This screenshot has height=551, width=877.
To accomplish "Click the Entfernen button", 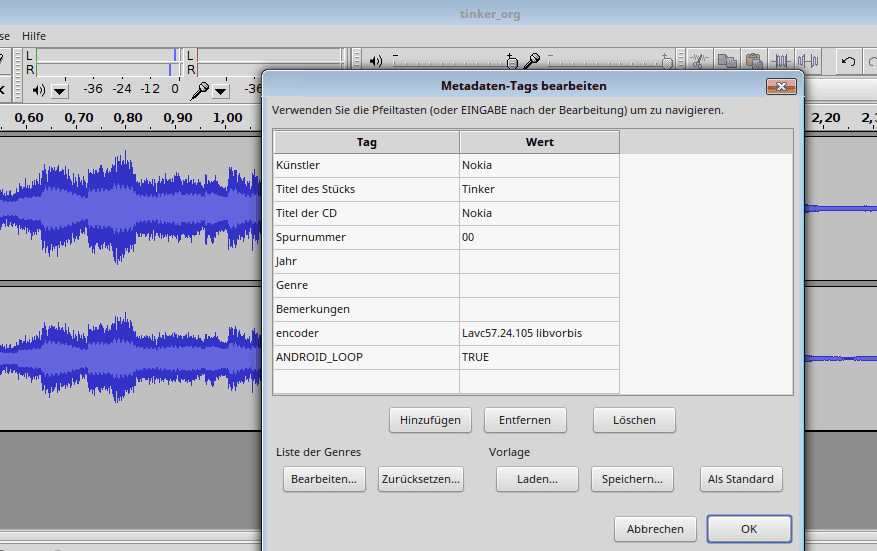I will click(525, 420).
